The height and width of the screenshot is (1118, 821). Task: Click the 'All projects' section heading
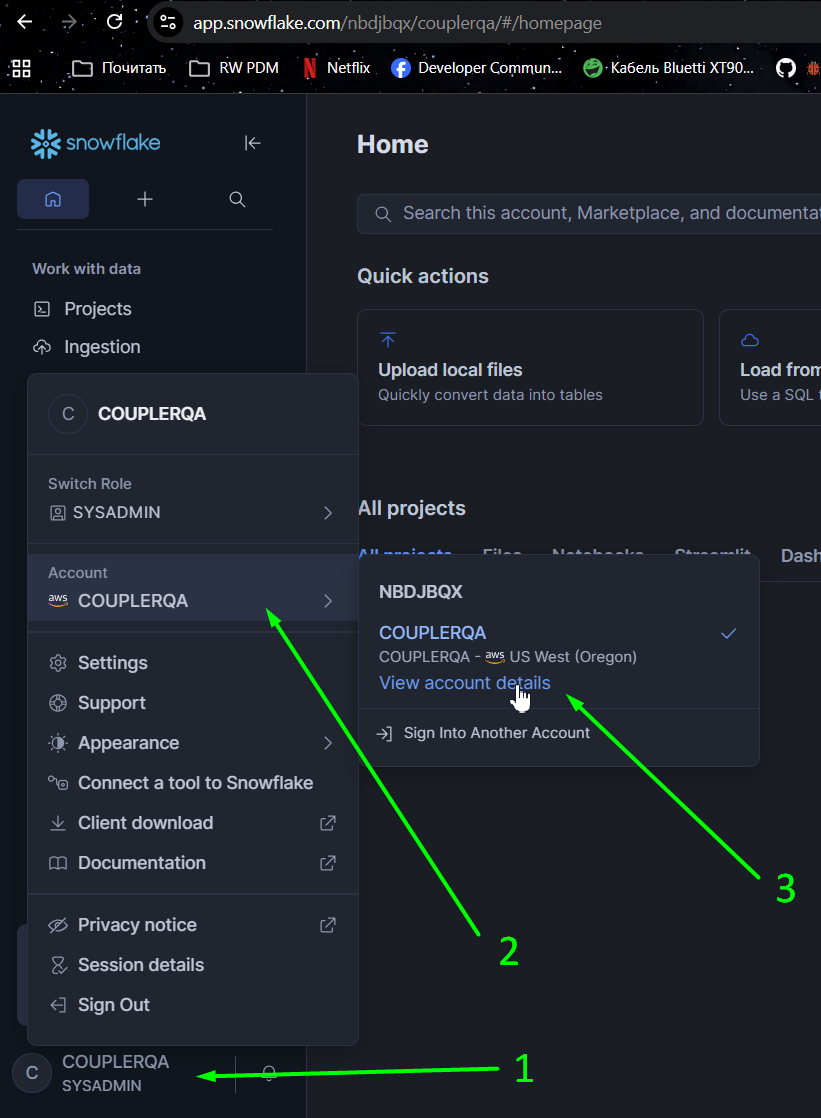[412, 508]
